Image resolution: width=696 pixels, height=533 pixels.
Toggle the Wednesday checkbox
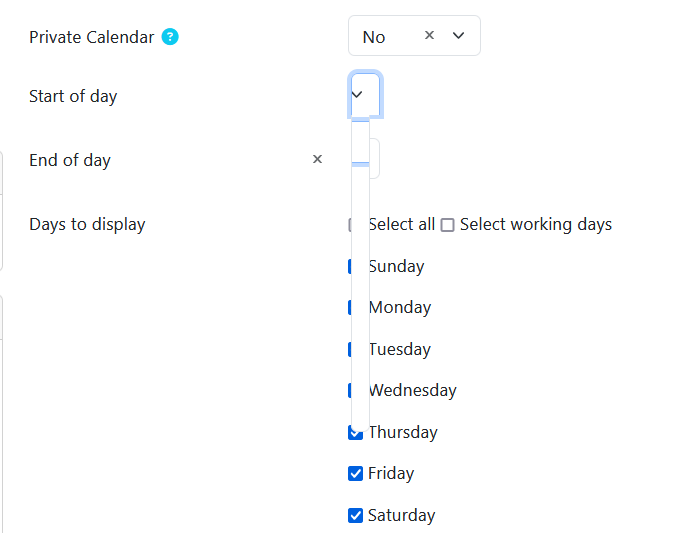(350, 391)
